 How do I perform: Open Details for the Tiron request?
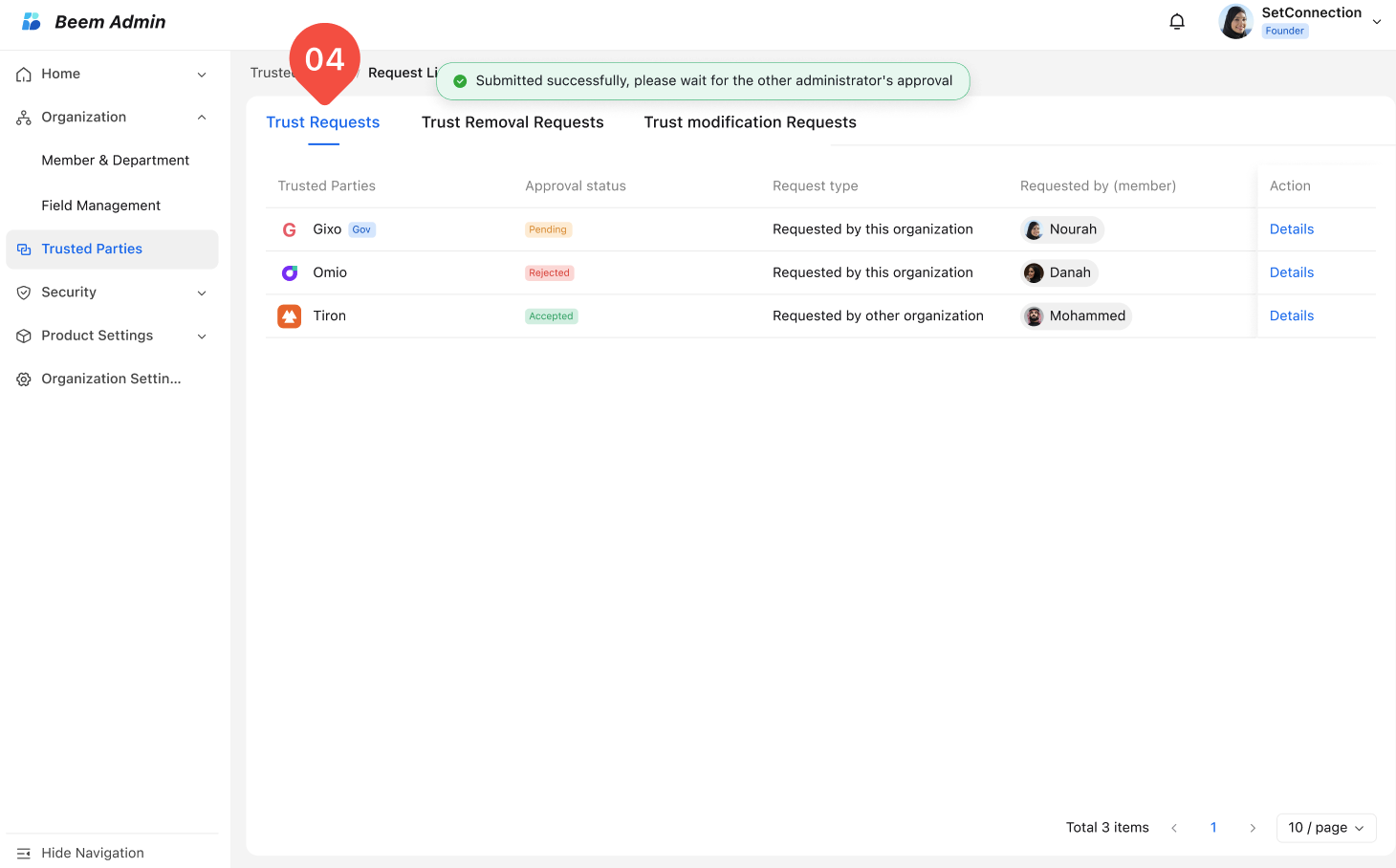coord(1291,315)
